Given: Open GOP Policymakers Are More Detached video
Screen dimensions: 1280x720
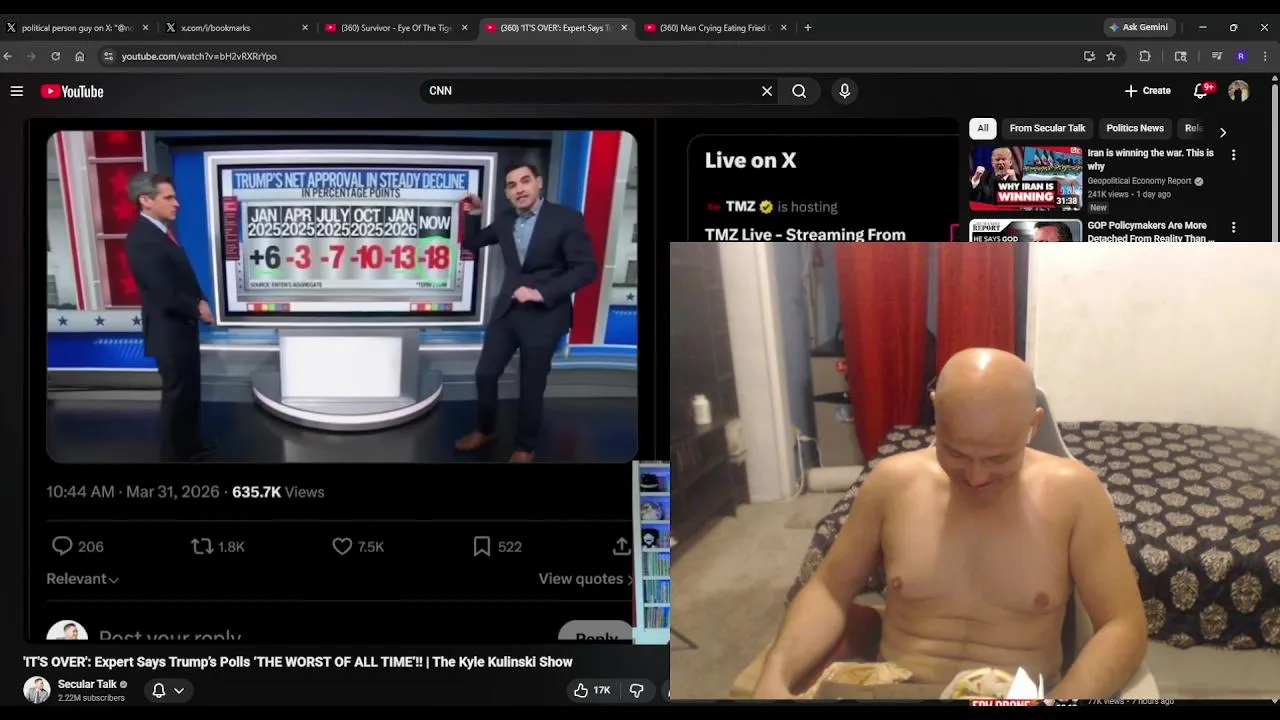Looking at the screenshot, I should point(1150,232).
